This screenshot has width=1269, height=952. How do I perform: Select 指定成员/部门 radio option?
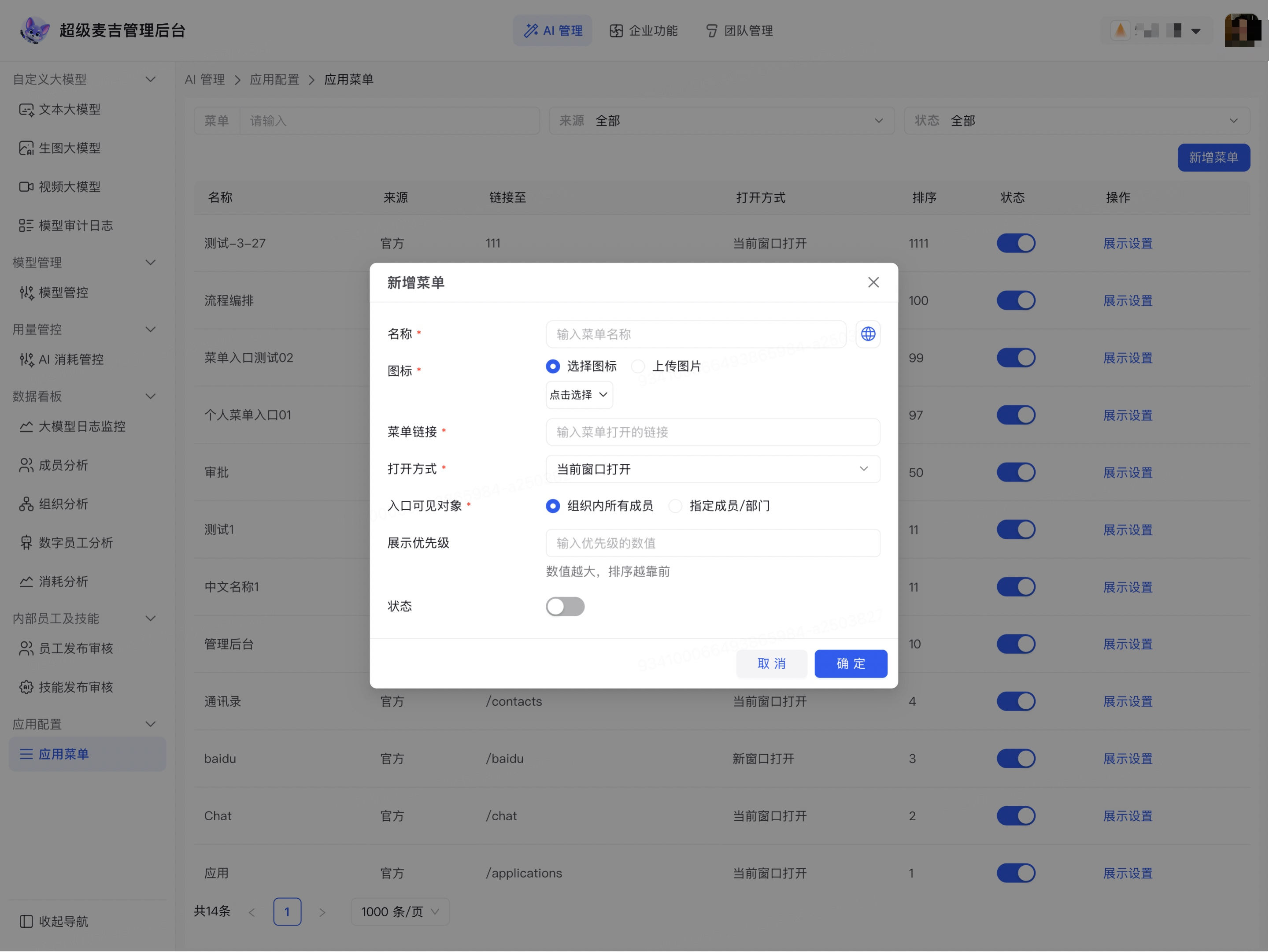pos(675,506)
